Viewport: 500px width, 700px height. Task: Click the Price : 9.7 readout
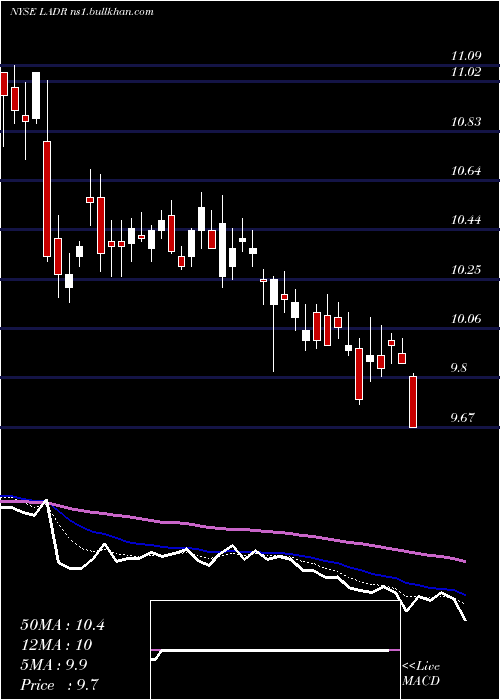point(57,685)
